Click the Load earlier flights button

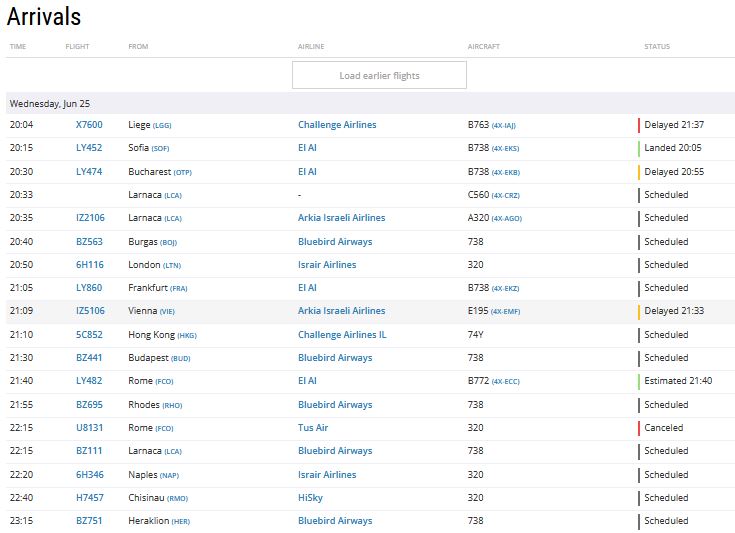click(379, 75)
